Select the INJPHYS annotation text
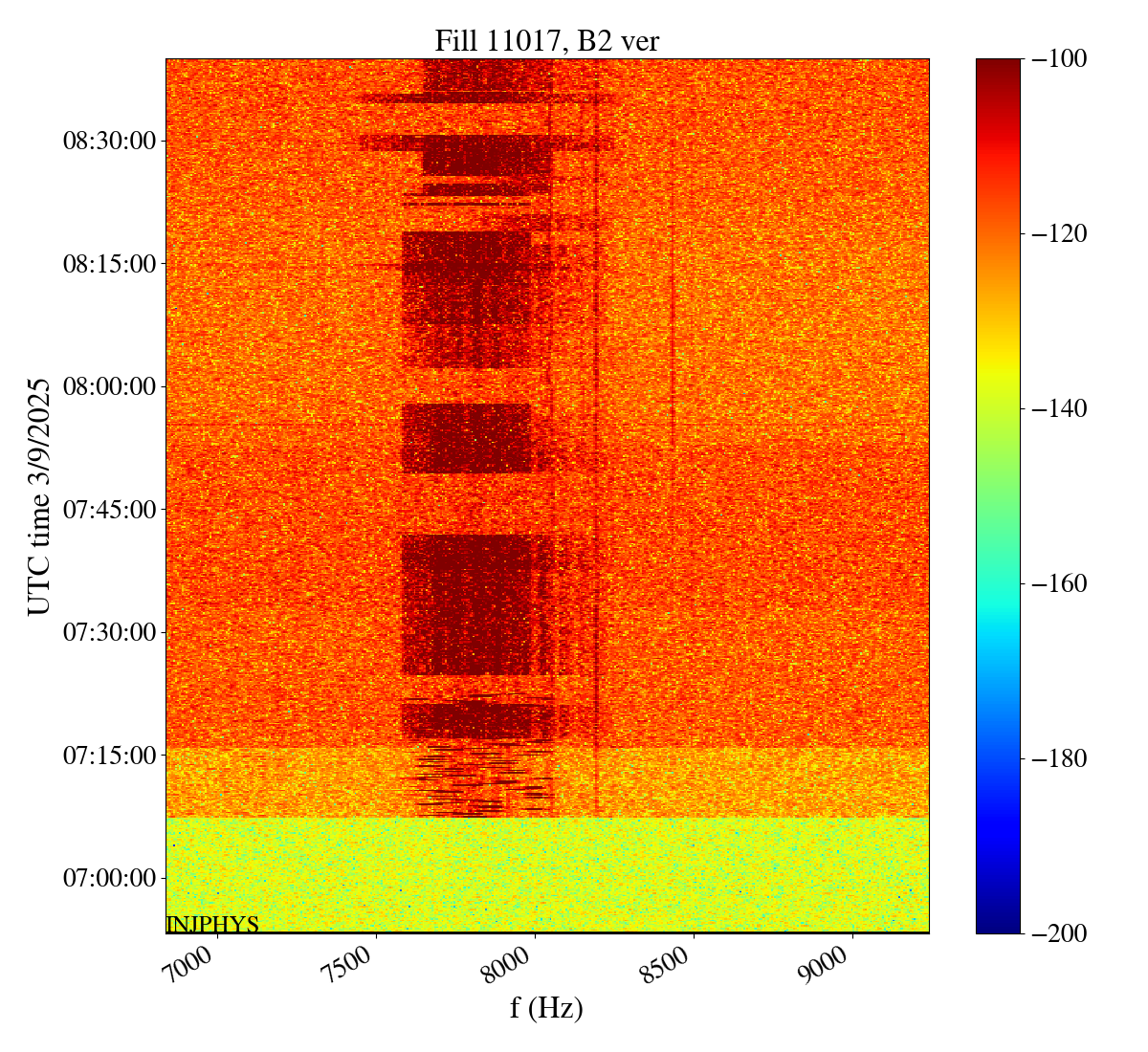The image size is (1148, 1052). click(x=212, y=924)
